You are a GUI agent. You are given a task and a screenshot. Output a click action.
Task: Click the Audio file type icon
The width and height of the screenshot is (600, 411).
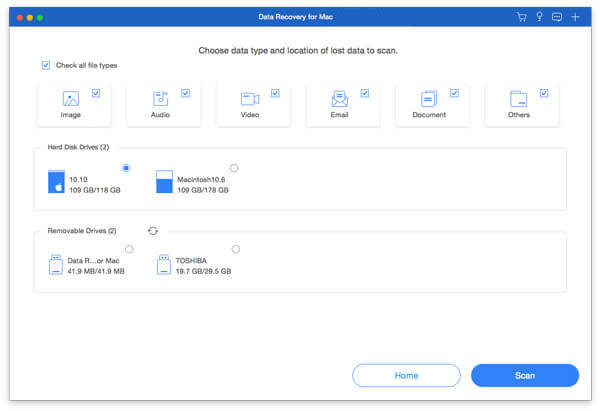(160, 98)
